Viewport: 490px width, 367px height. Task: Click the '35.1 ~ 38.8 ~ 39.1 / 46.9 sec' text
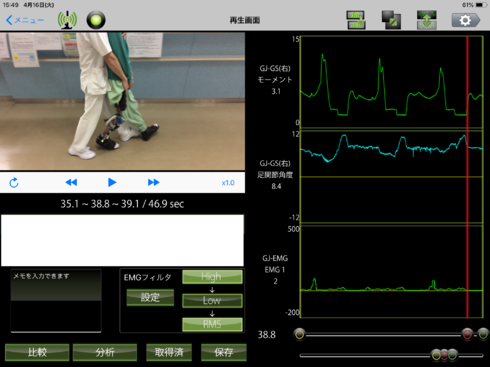[x=122, y=204]
